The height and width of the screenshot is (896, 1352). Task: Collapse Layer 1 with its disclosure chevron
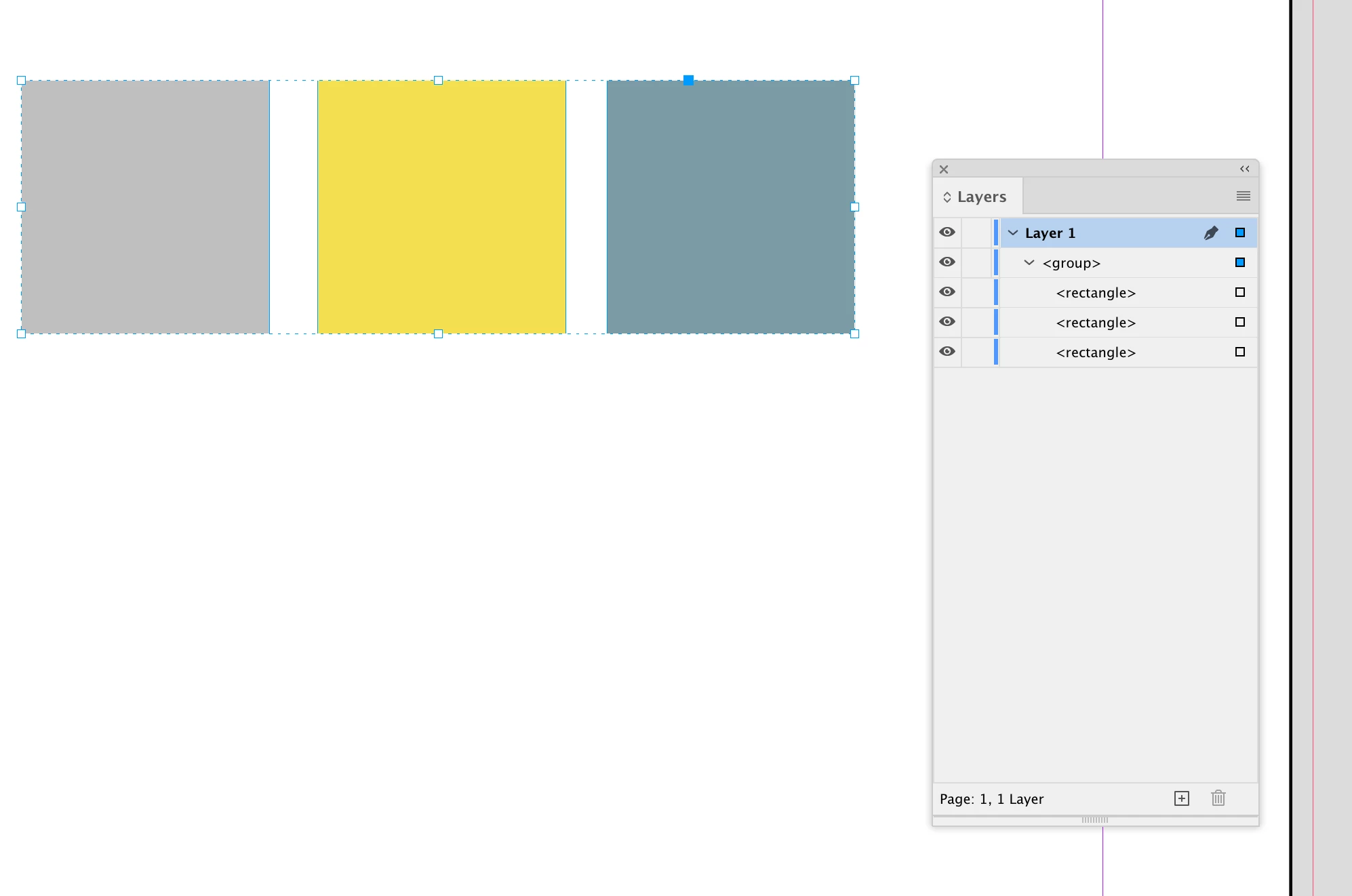[x=1013, y=232]
